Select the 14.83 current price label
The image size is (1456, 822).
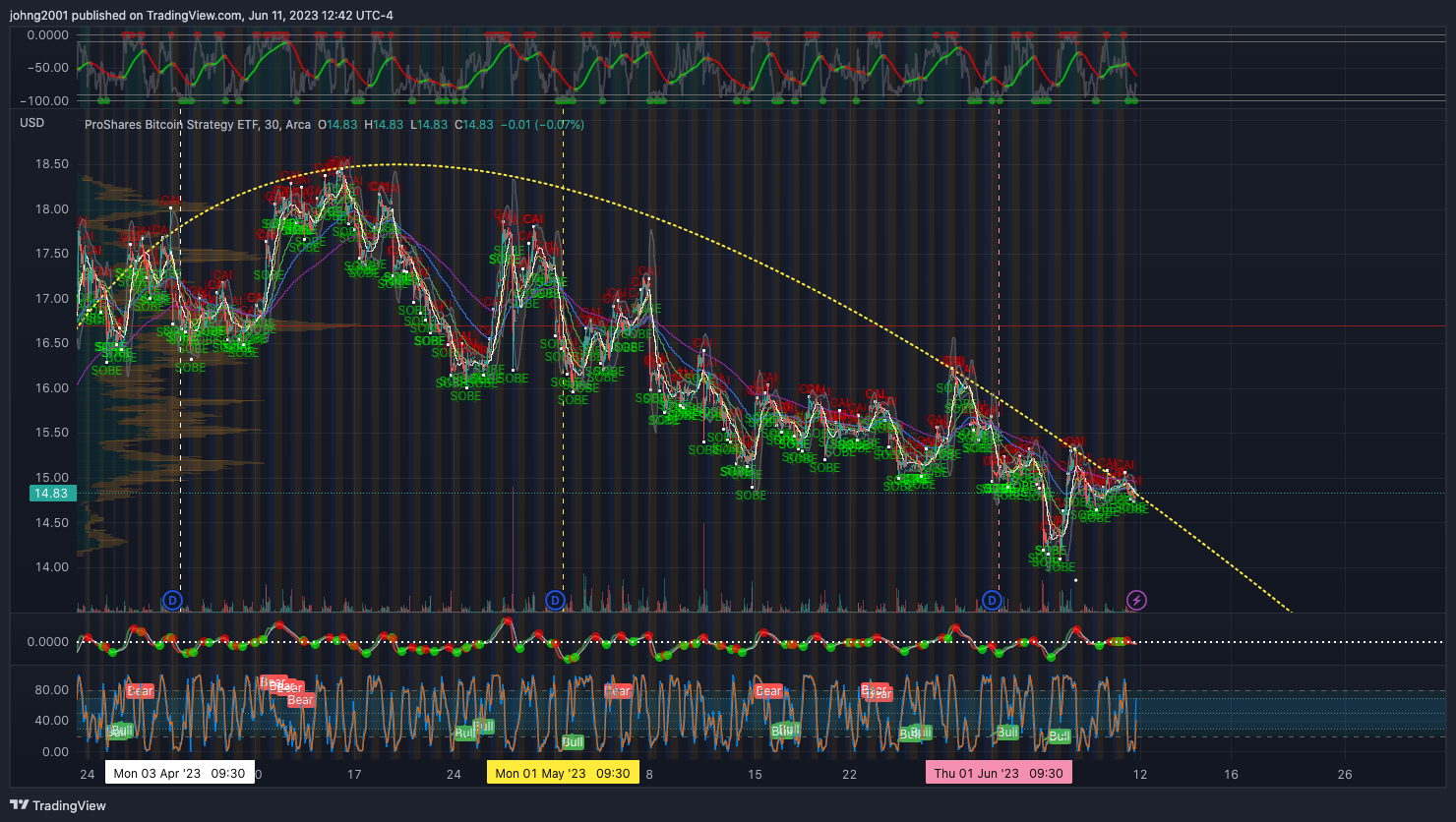pos(51,493)
